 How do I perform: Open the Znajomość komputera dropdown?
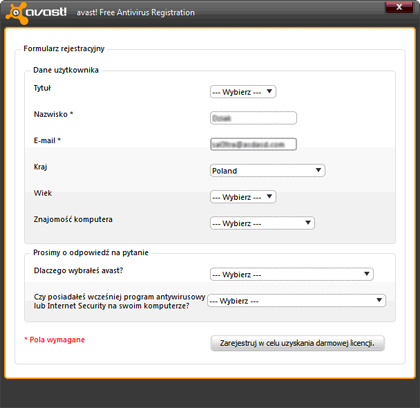[262, 223]
